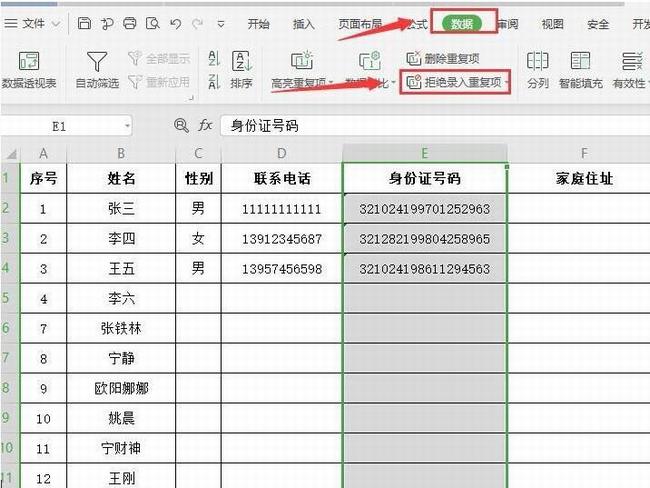Click the export-to-PDF icon next to Save

pyautogui.click(x=107, y=24)
